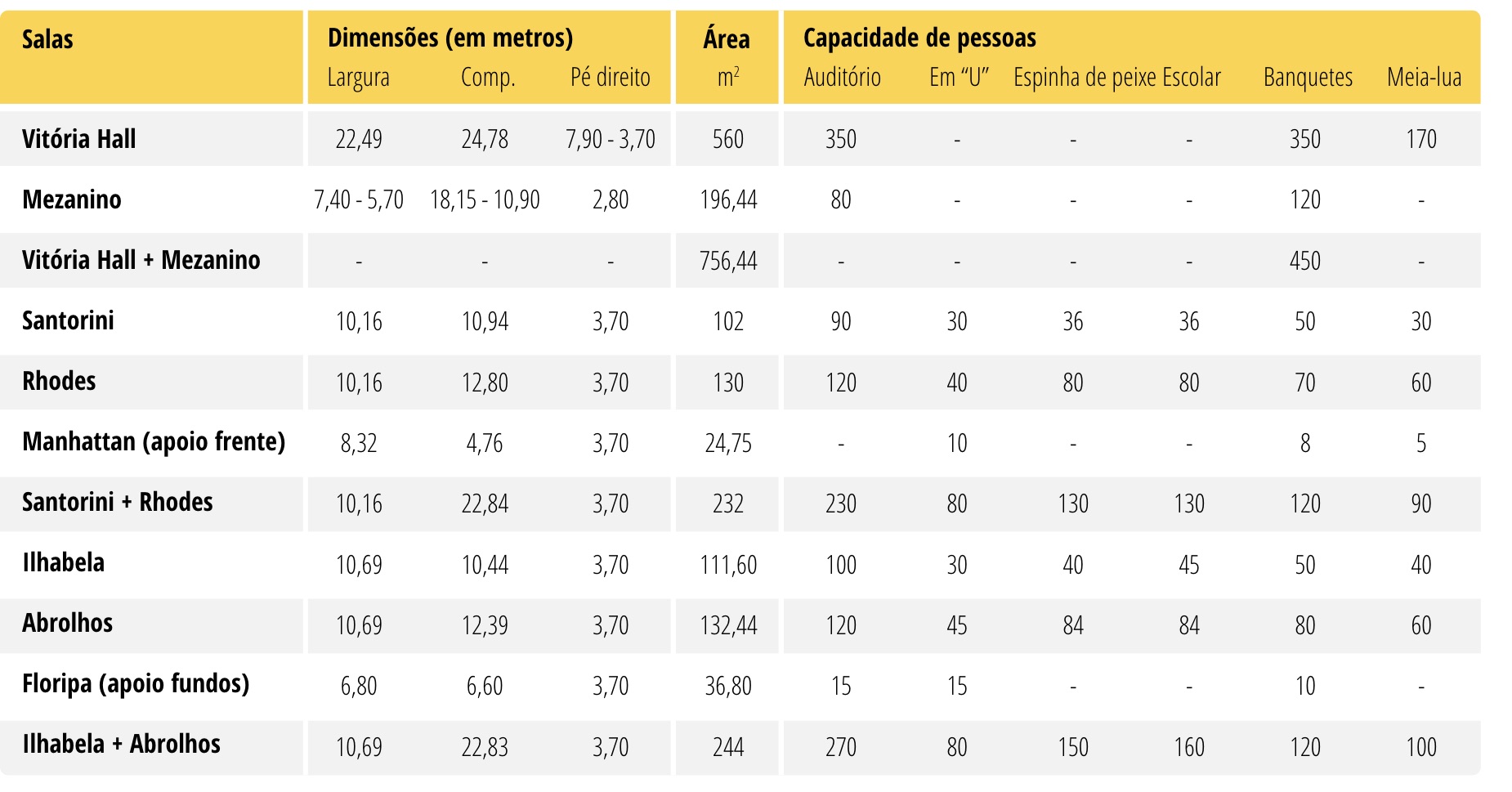Select the 18,15 - 10,90 length cell
The width and height of the screenshot is (1512, 792).
point(485,199)
